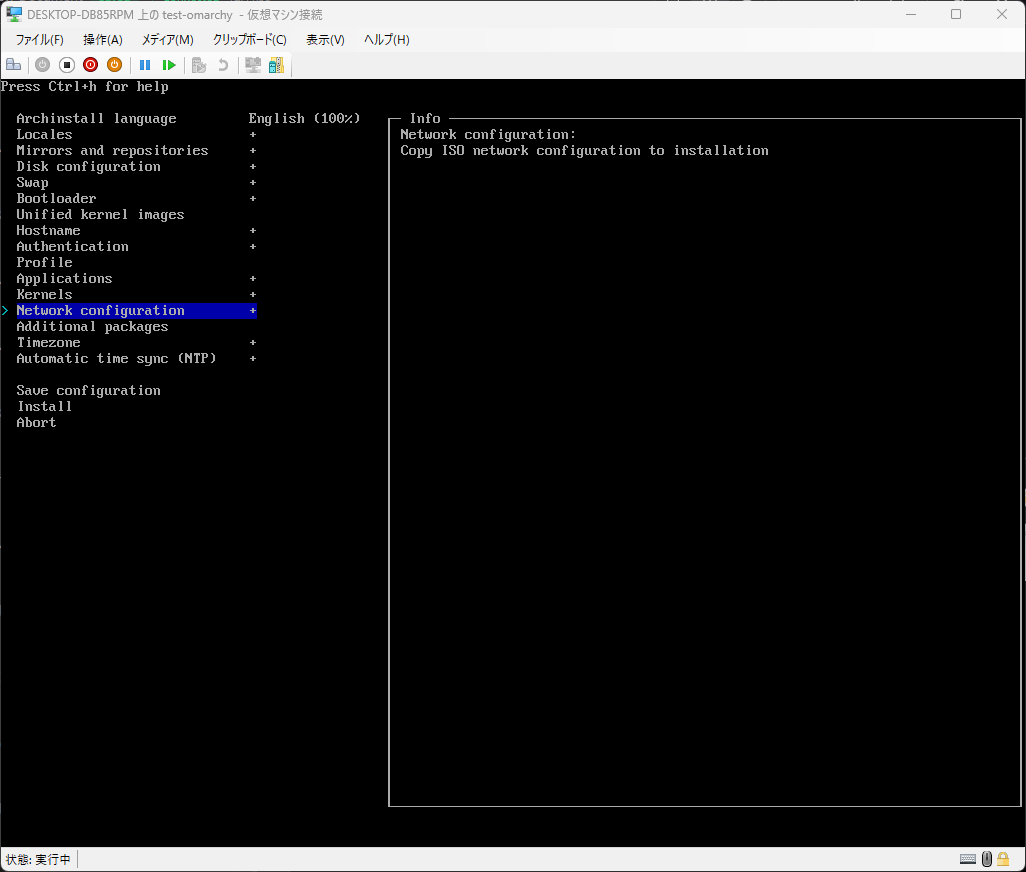The image size is (1026, 872).
Task: Click the highlighted Network configuration row
Action: pos(136,311)
